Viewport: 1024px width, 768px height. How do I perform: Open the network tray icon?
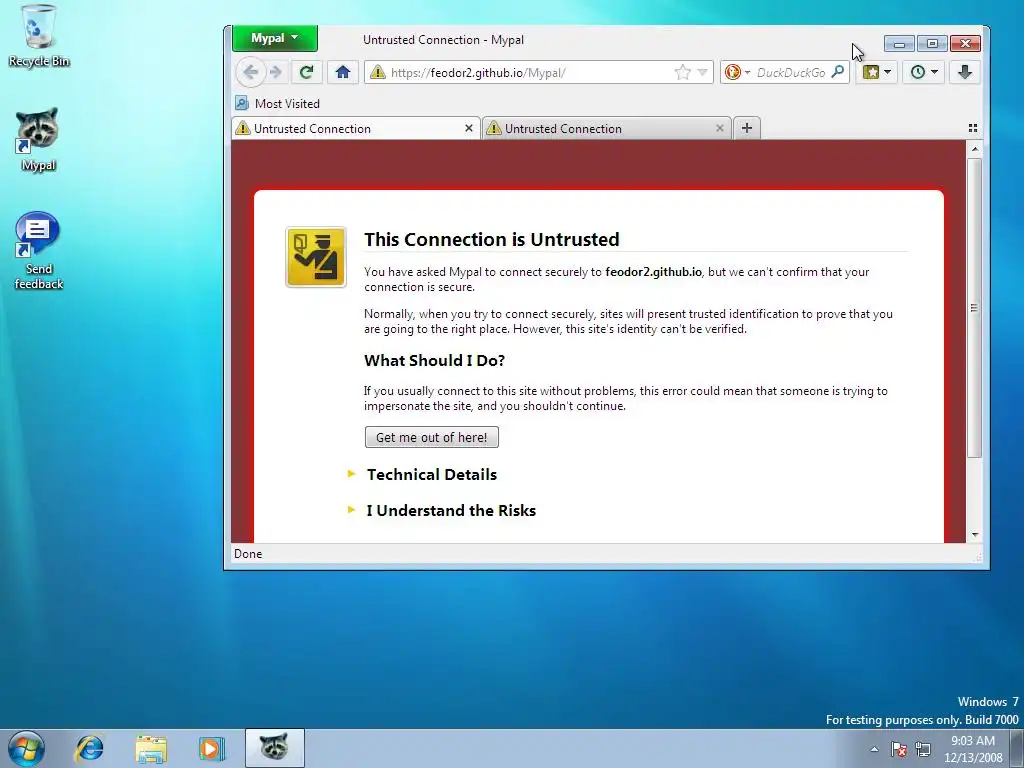click(923, 749)
